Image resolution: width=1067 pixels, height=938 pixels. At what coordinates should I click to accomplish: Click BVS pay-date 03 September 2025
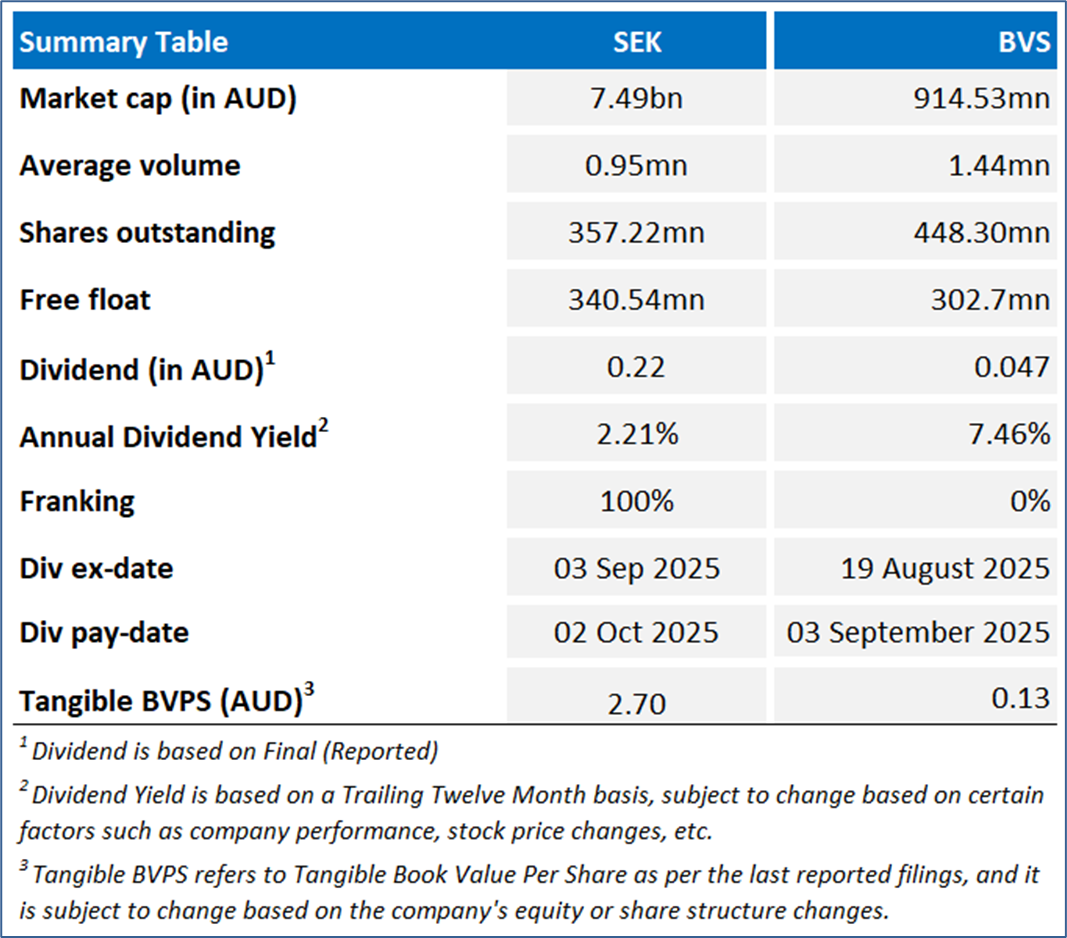coord(919,633)
